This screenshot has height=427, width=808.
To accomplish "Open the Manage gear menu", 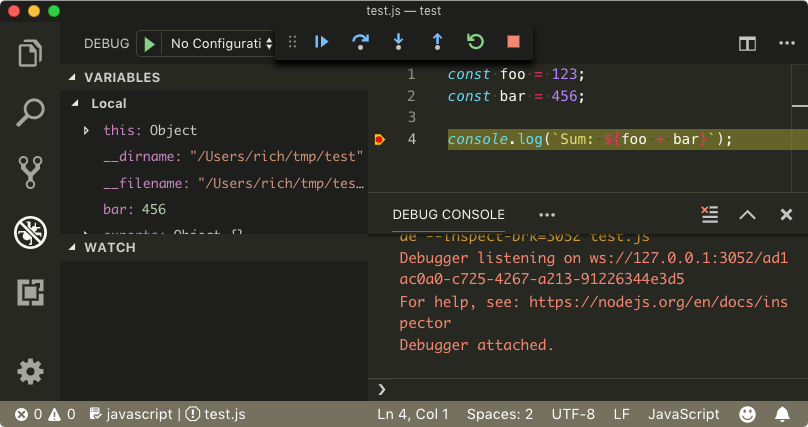I will pyautogui.click(x=30, y=371).
